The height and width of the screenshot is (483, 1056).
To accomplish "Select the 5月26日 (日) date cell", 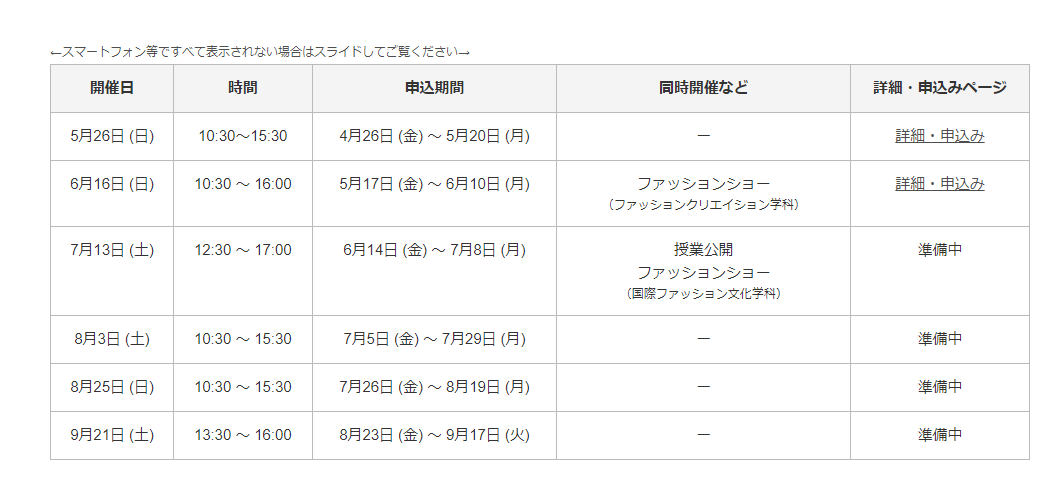I will tap(112, 136).
